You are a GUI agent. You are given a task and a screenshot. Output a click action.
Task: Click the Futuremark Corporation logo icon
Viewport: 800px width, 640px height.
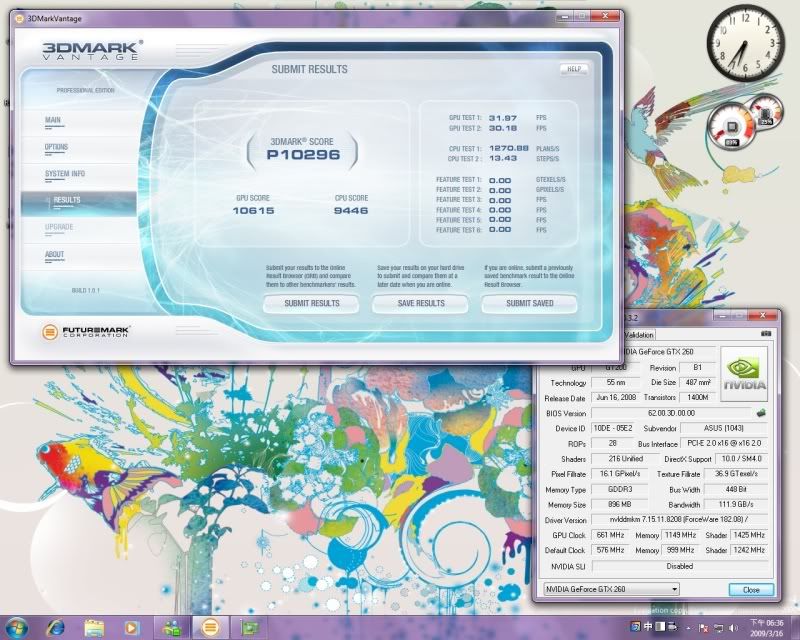click(49, 332)
